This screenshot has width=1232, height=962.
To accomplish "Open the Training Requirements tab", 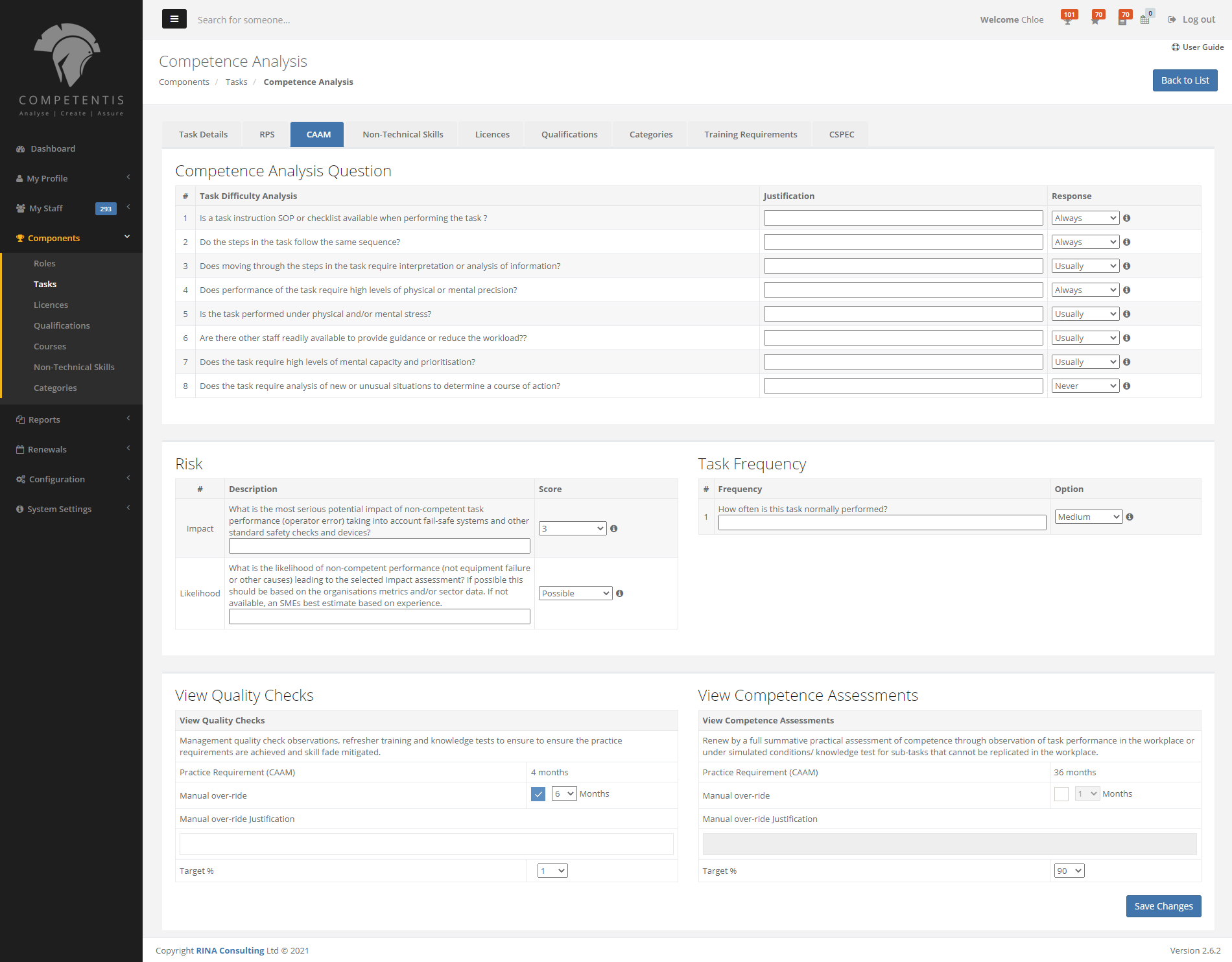I will coord(750,135).
